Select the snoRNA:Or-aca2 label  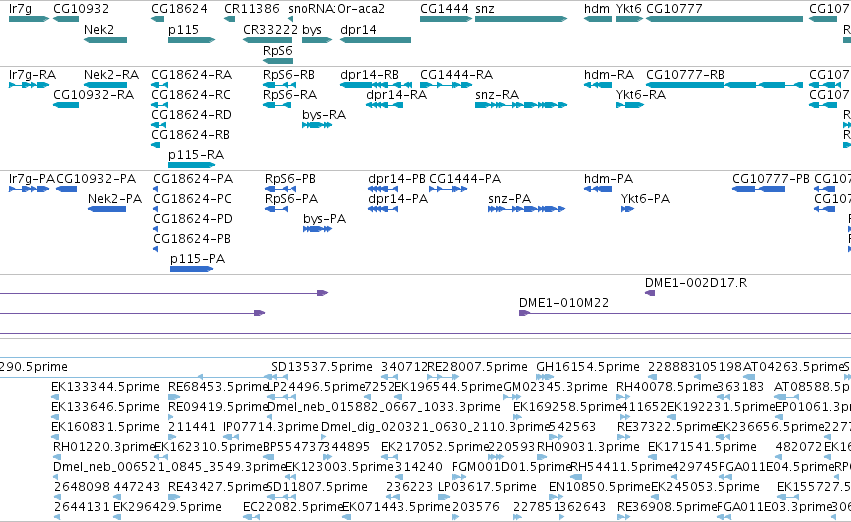(336, 9)
